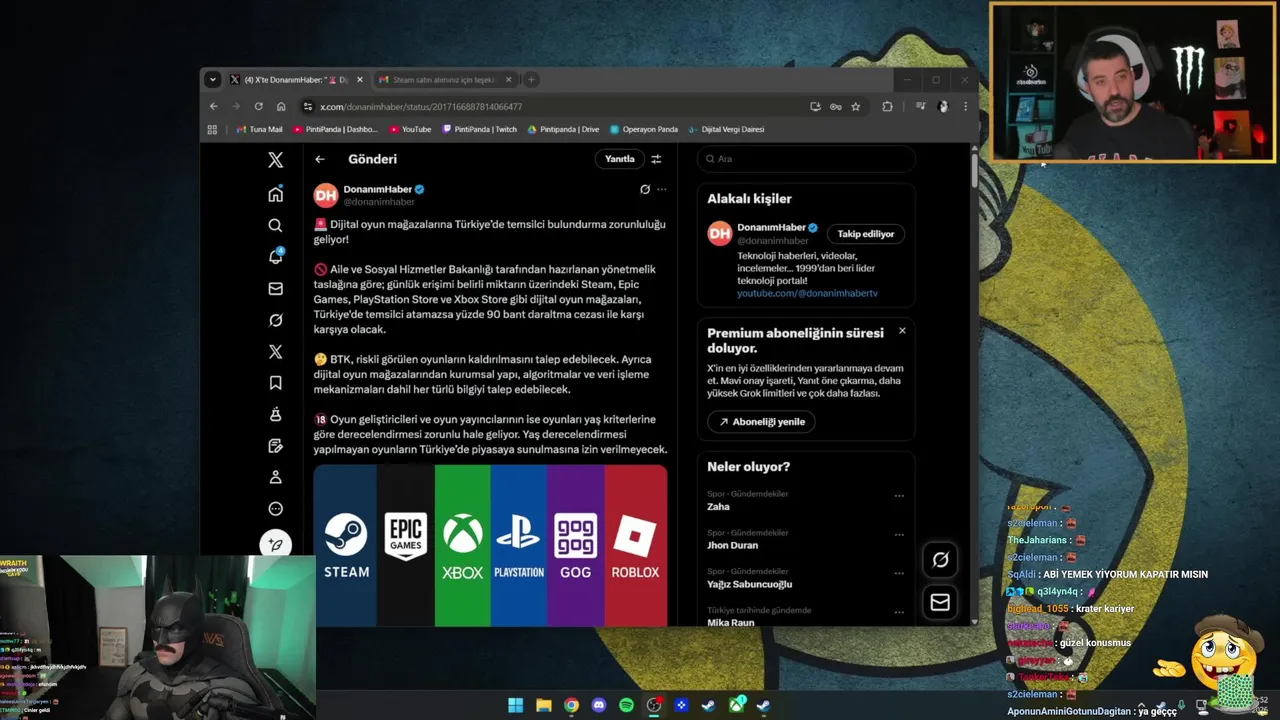The width and height of the screenshot is (1280, 720).
Task: Open Premium X icon in sidebar
Action: [276, 352]
